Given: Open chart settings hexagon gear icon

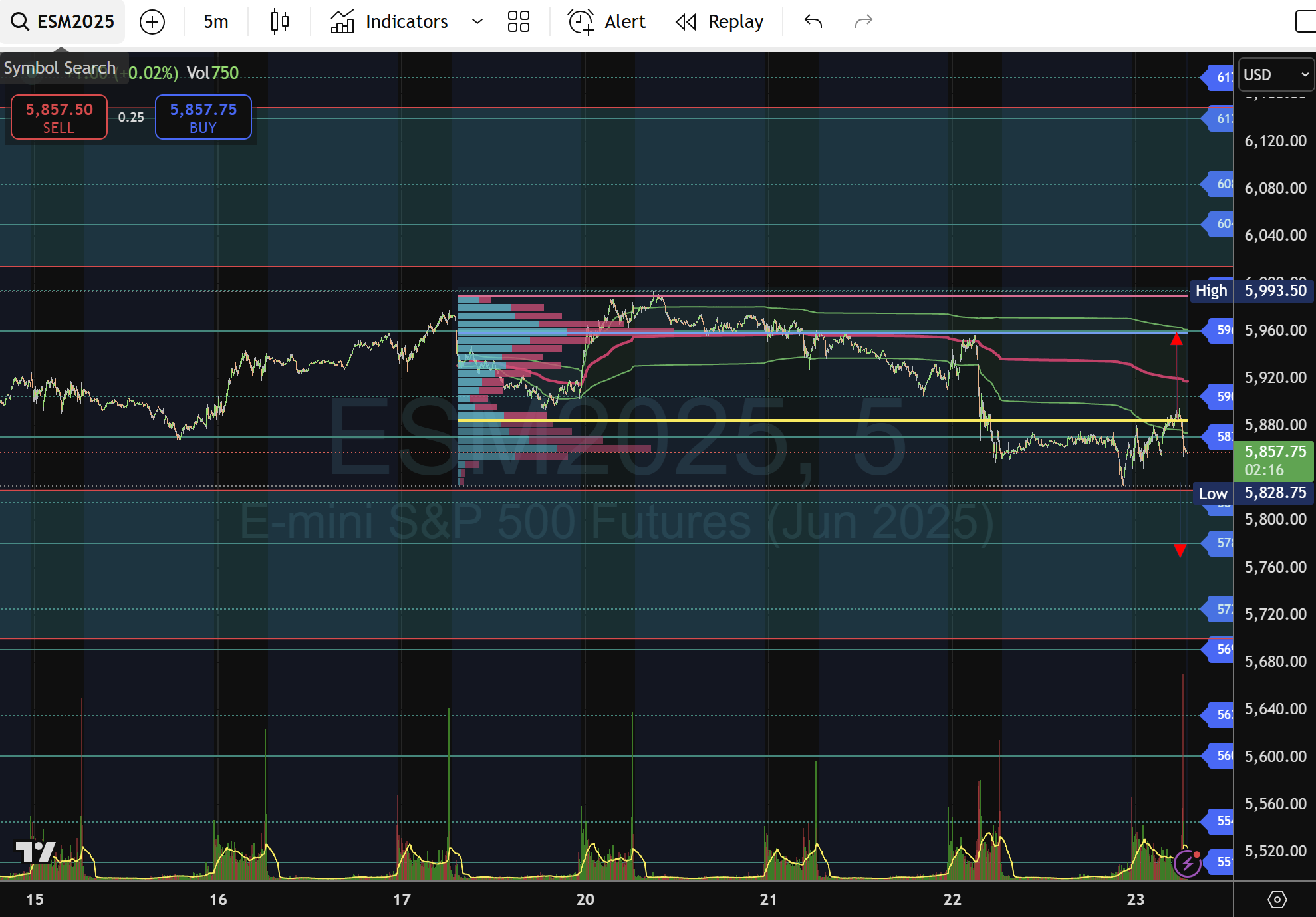Looking at the screenshot, I should (x=1277, y=900).
